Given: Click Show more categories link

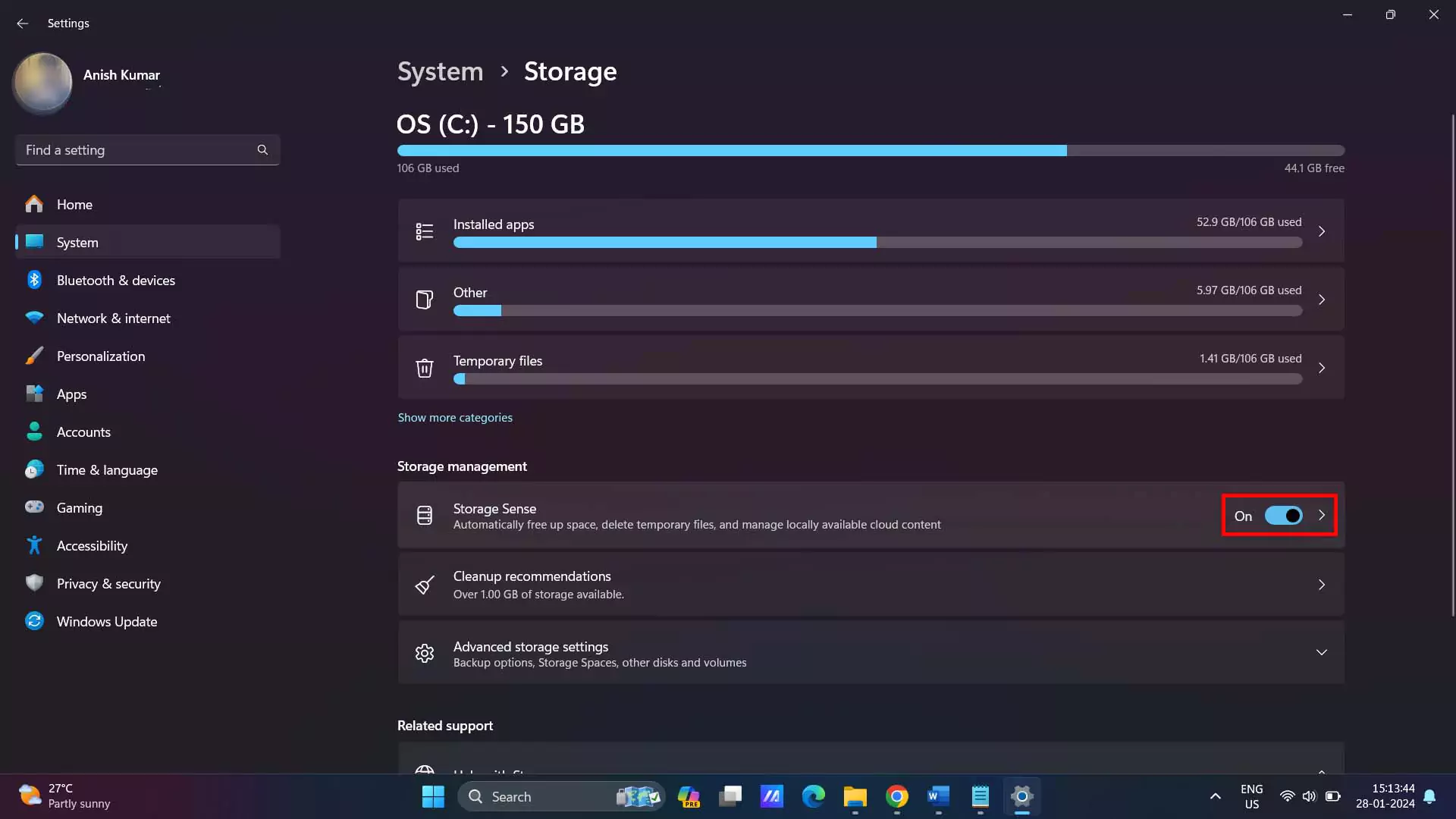Looking at the screenshot, I should tap(455, 416).
